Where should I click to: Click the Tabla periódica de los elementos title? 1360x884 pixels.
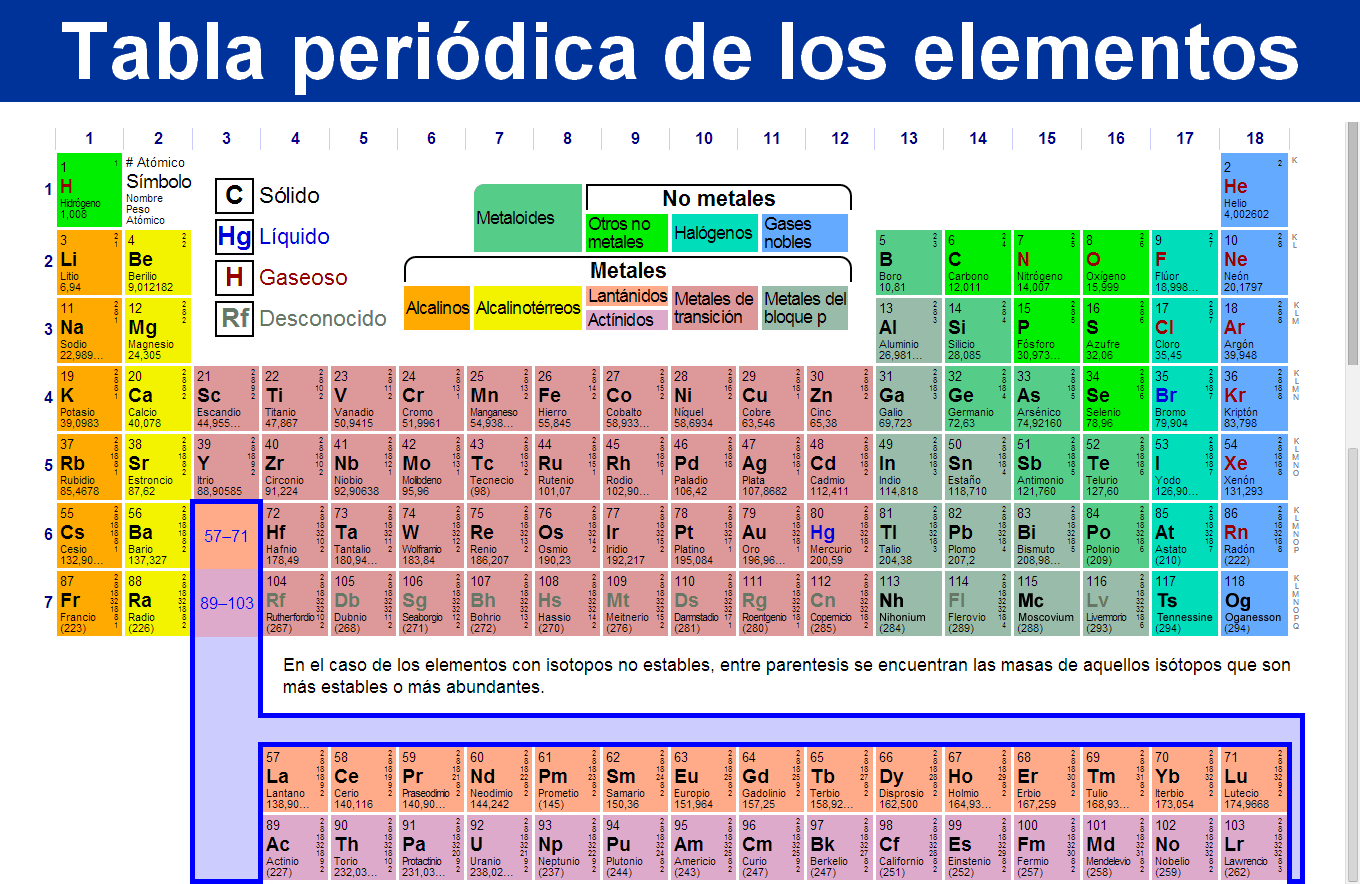pyautogui.click(x=680, y=52)
